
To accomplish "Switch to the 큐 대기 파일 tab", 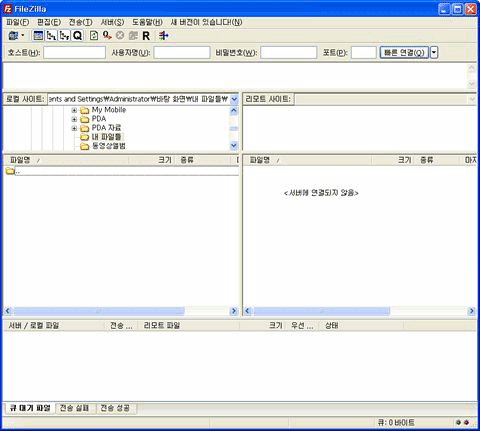I will [x=30, y=408].
